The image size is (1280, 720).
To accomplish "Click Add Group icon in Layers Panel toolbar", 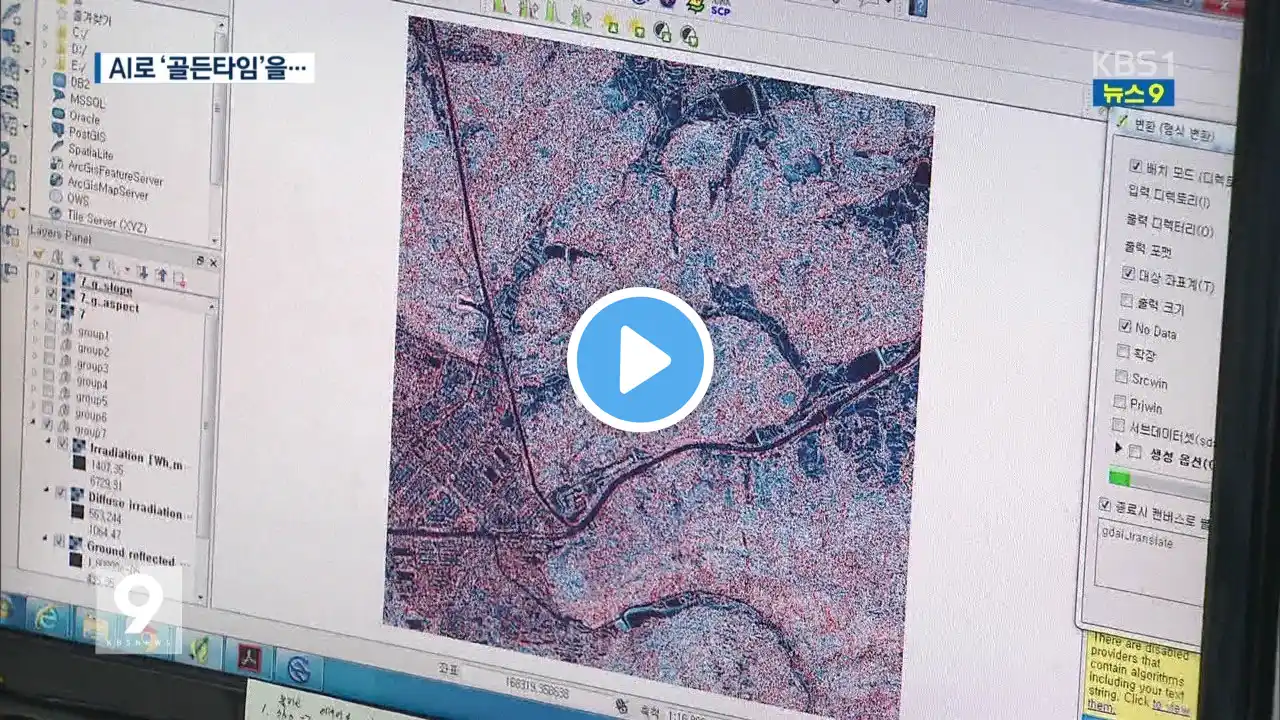I will point(58,259).
